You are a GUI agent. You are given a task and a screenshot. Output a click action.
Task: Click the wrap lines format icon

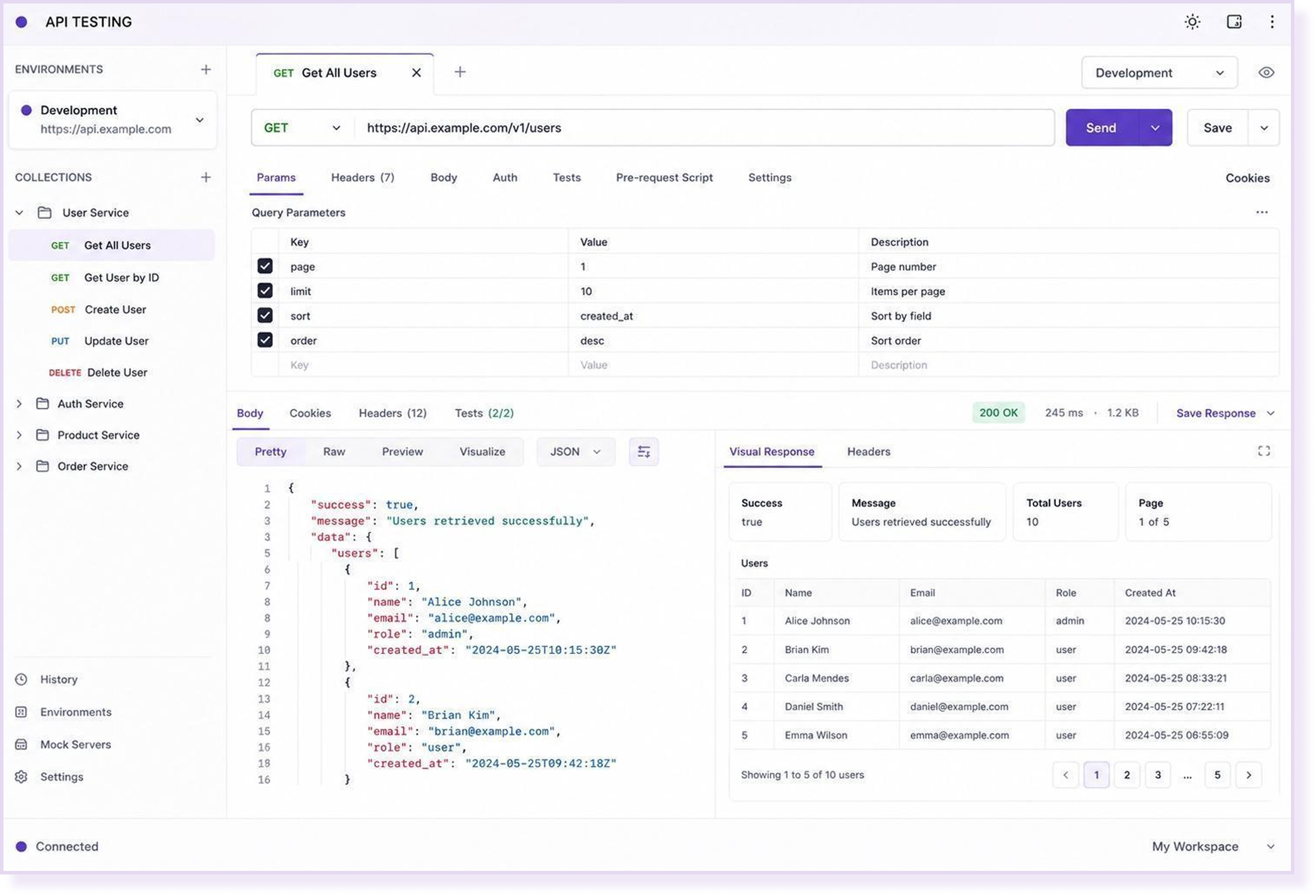click(644, 452)
